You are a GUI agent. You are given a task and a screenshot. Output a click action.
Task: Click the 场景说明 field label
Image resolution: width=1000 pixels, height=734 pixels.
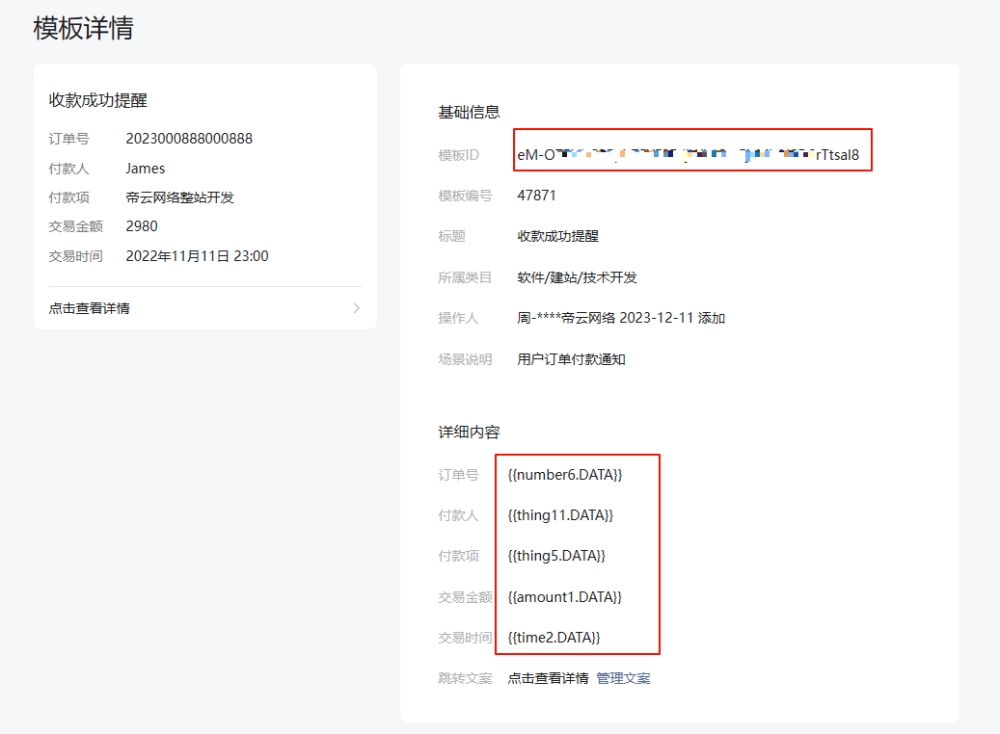tap(465, 359)
